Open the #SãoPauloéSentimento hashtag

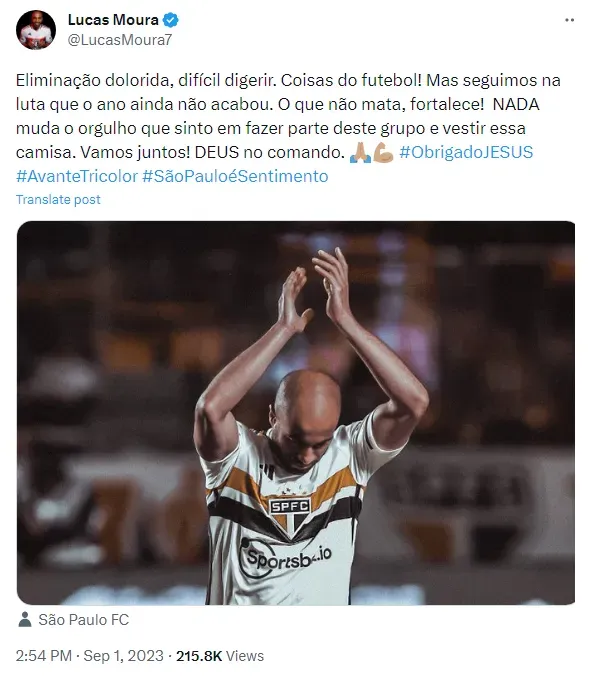tap(235, 176)
